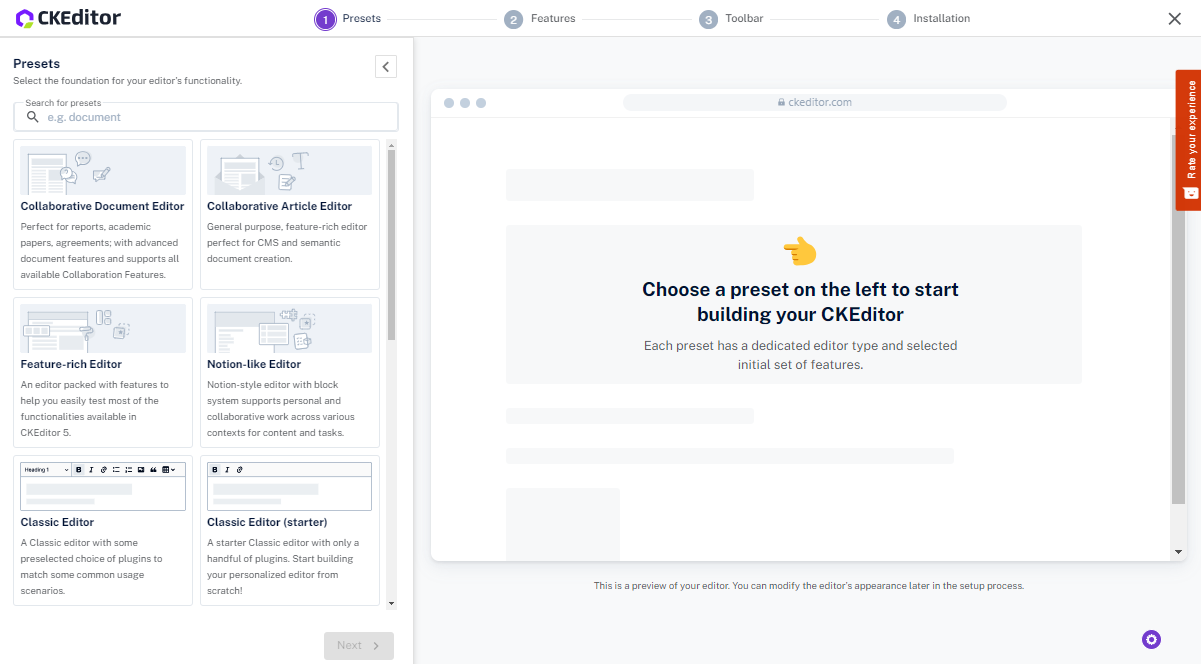The width and height of the screenshot is (1201, 664).
Task: Click Italic icon in Classic Editor (starter) thumbnail
Action: click(x=227, y=470)
